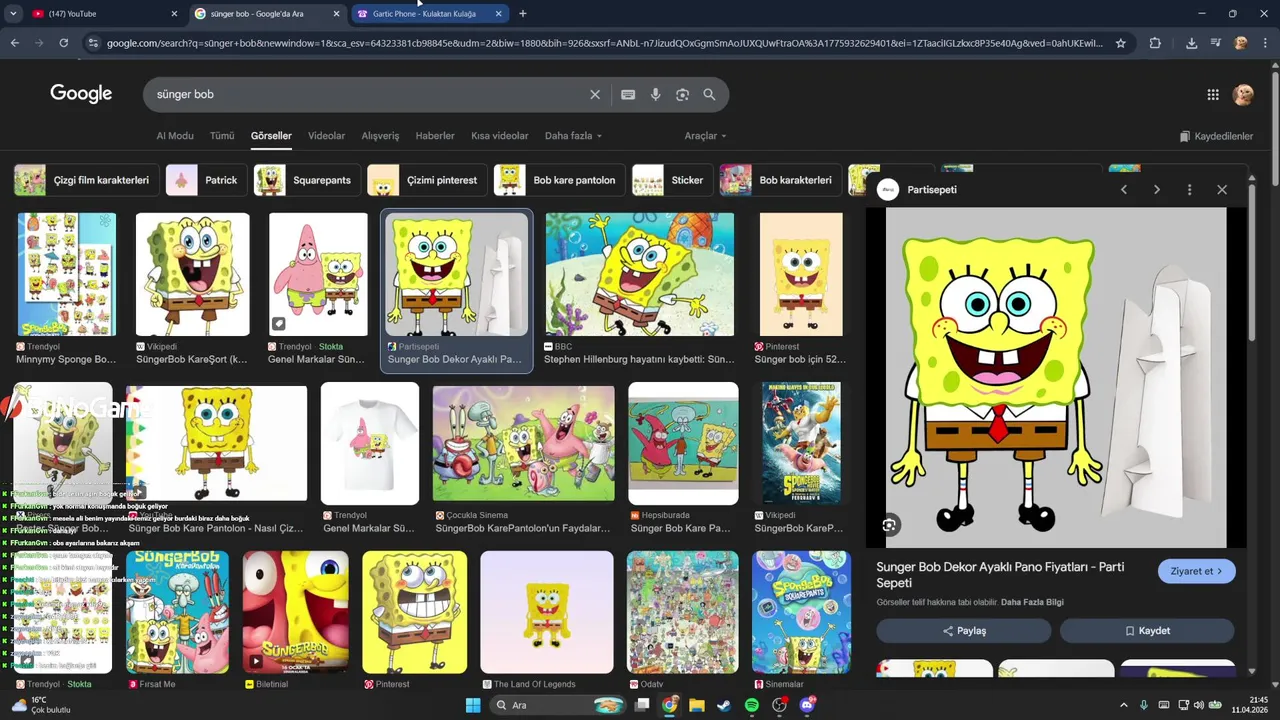Go to Google home via logo
1280x720 pixels.
[x=81, y=94]
